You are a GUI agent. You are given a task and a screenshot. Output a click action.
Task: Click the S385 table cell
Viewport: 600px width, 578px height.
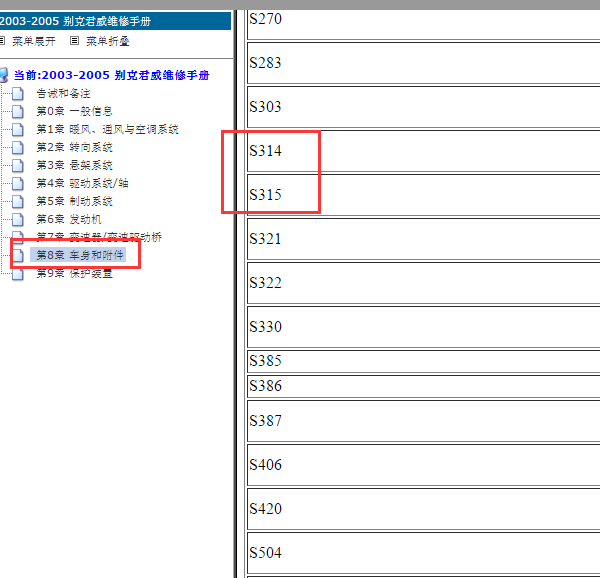coord(423,361)
